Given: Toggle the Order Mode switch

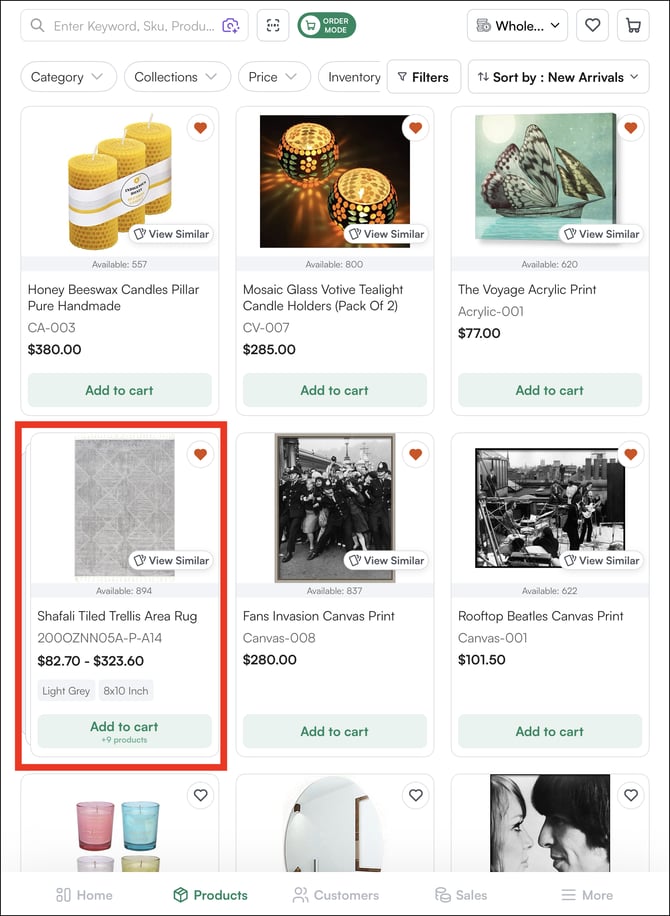Looking at the screenshot, I should pos(326,26).
